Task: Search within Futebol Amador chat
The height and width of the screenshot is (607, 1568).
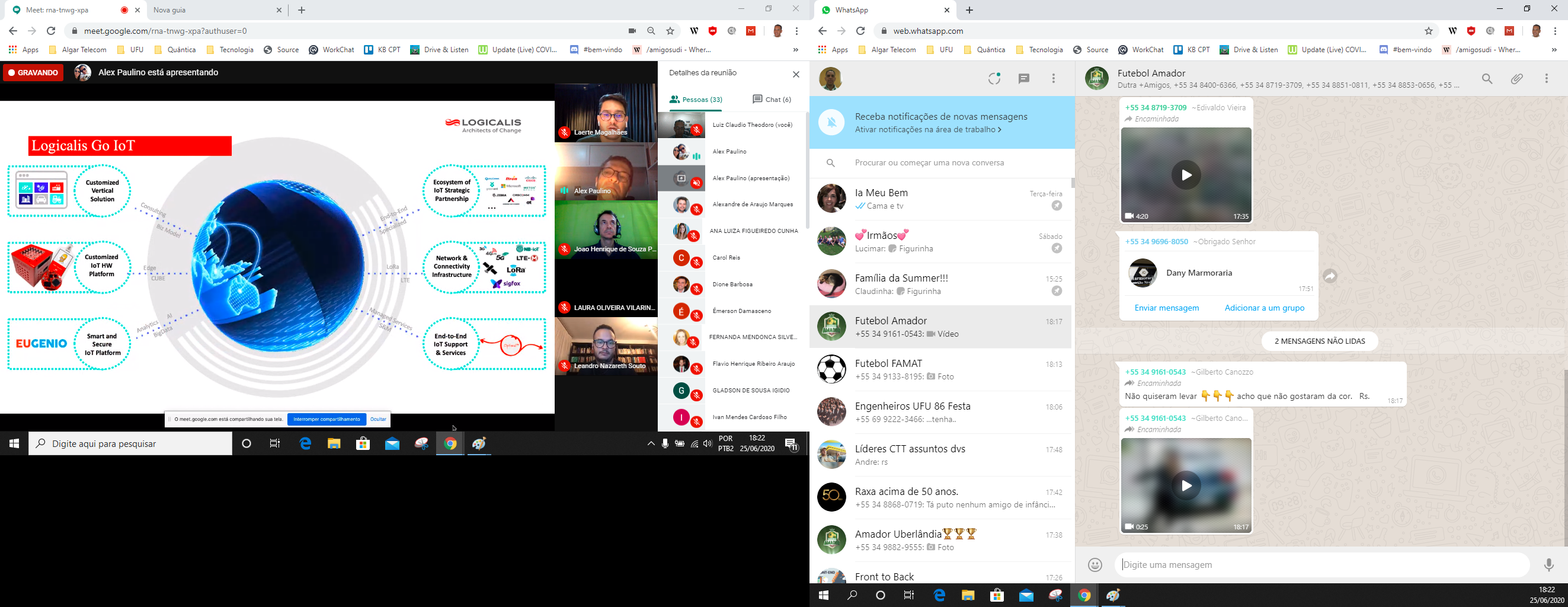Action: pos(1487,78)
